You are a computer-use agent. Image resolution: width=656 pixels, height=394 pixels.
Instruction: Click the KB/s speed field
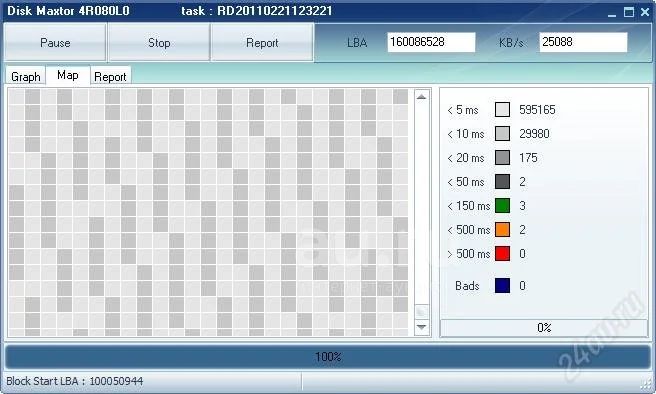pos(583,42)
